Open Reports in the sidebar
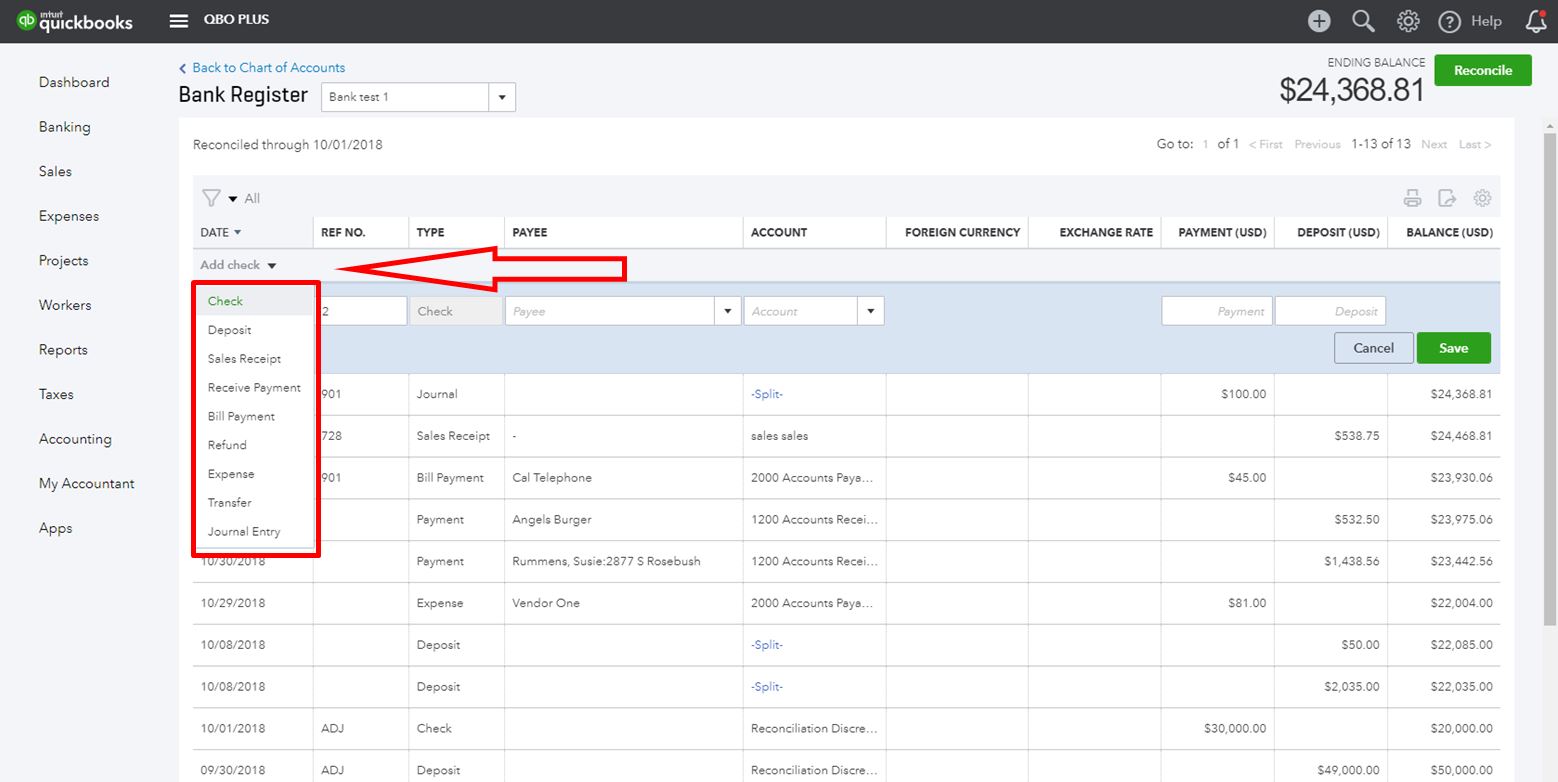 tap(63, 350)
